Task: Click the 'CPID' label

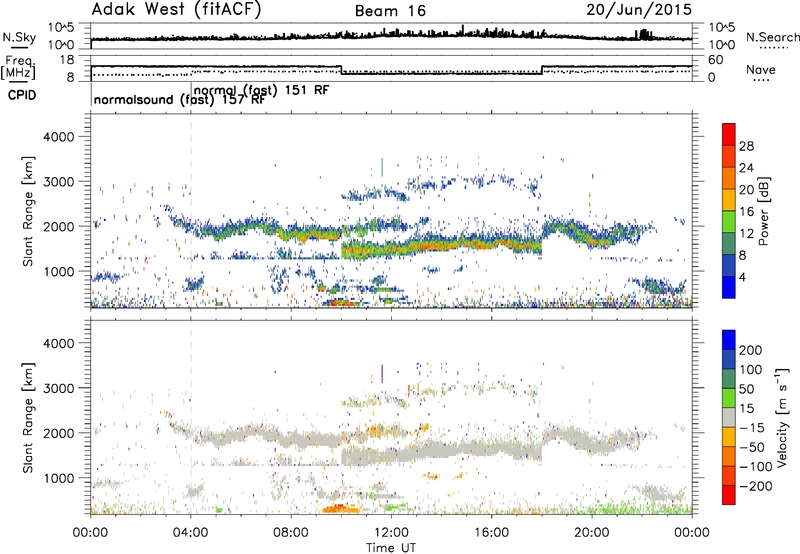Action: 21,95
